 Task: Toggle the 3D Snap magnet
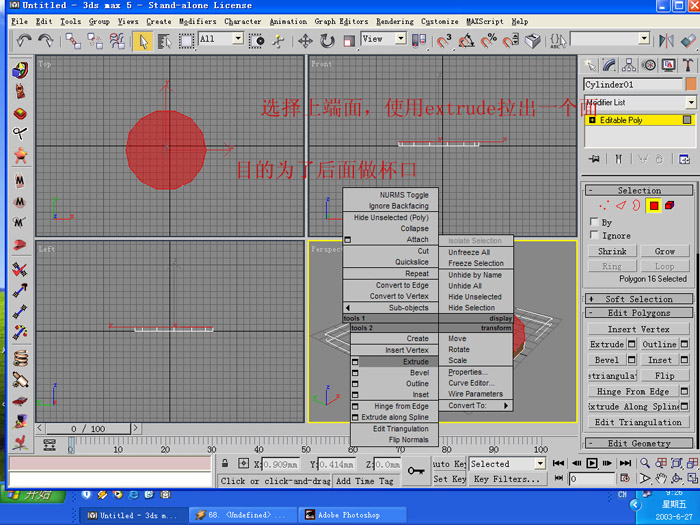click(x=443, y=41)
